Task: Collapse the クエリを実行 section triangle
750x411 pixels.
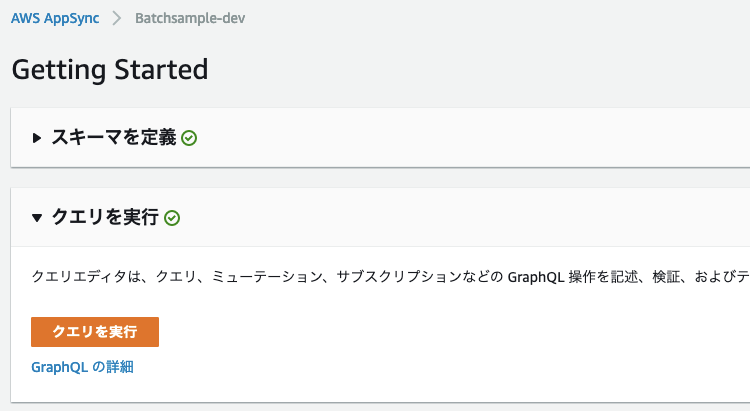Action: (x=37, y=218)
